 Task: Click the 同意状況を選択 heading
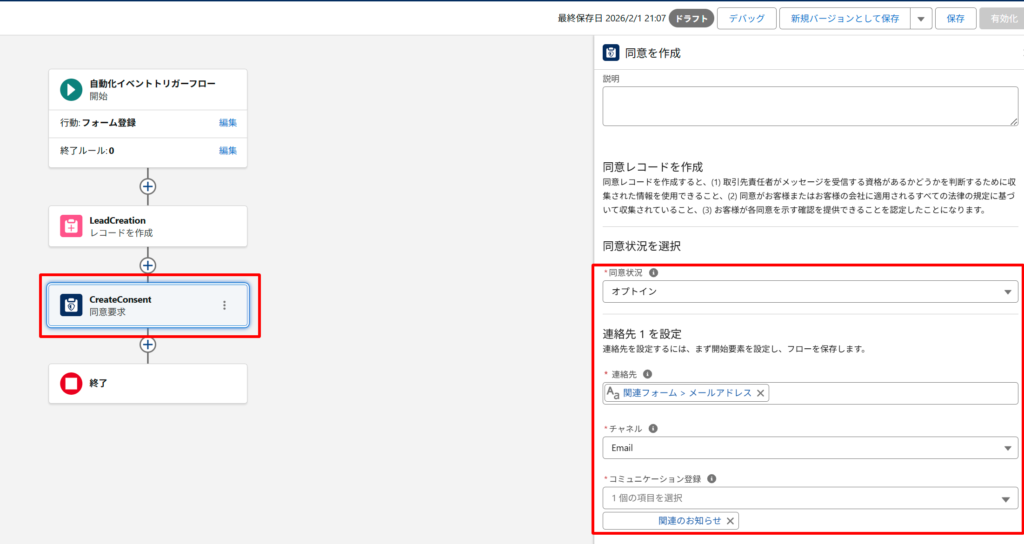[641, 246]
